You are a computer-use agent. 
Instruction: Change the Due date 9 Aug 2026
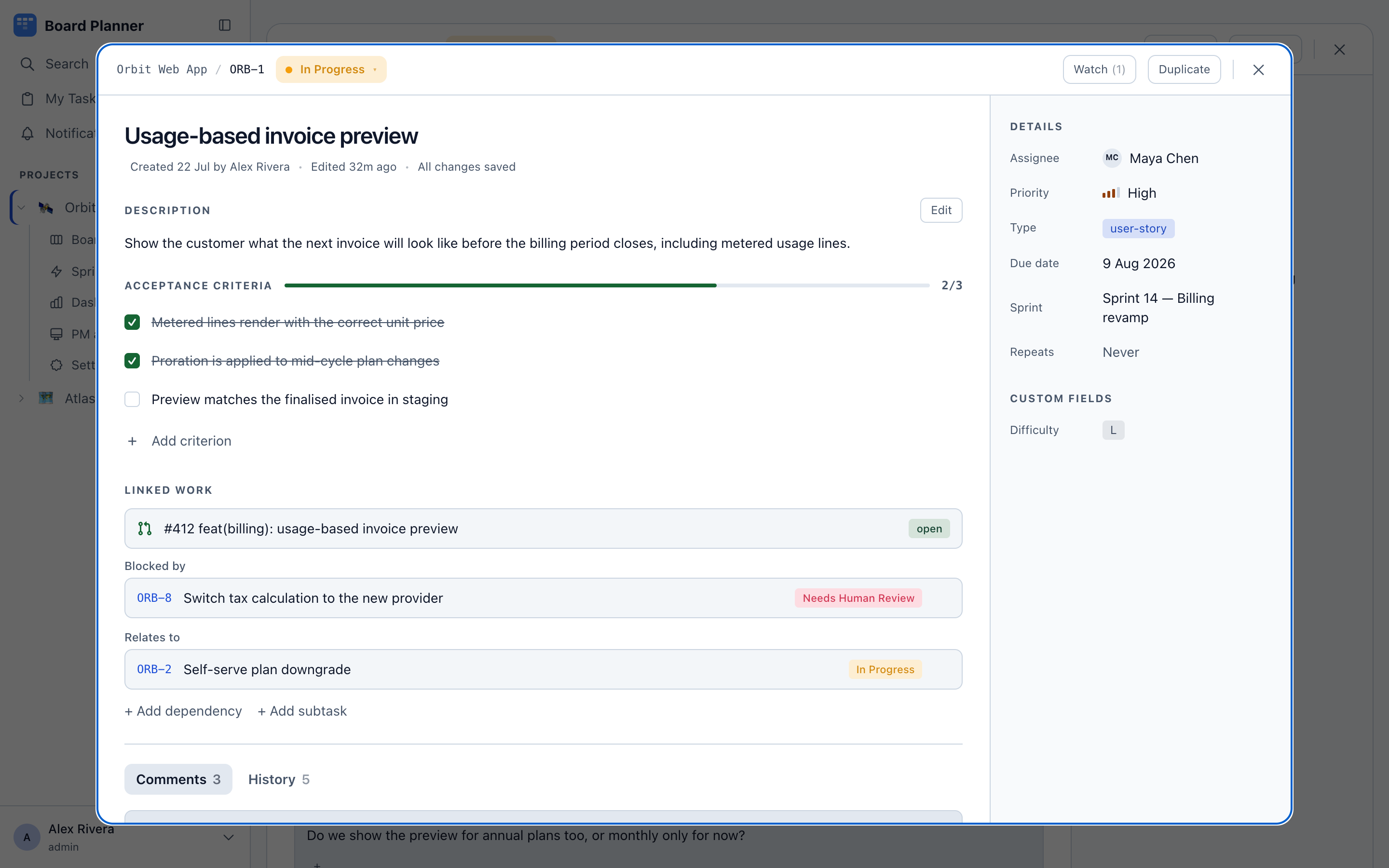pos(1139,263)
